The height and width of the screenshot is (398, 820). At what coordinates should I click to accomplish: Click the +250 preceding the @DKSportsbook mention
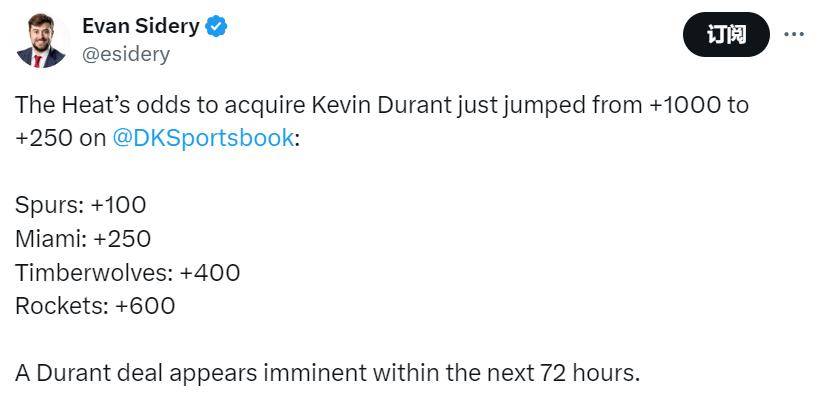tap(43, 138)
